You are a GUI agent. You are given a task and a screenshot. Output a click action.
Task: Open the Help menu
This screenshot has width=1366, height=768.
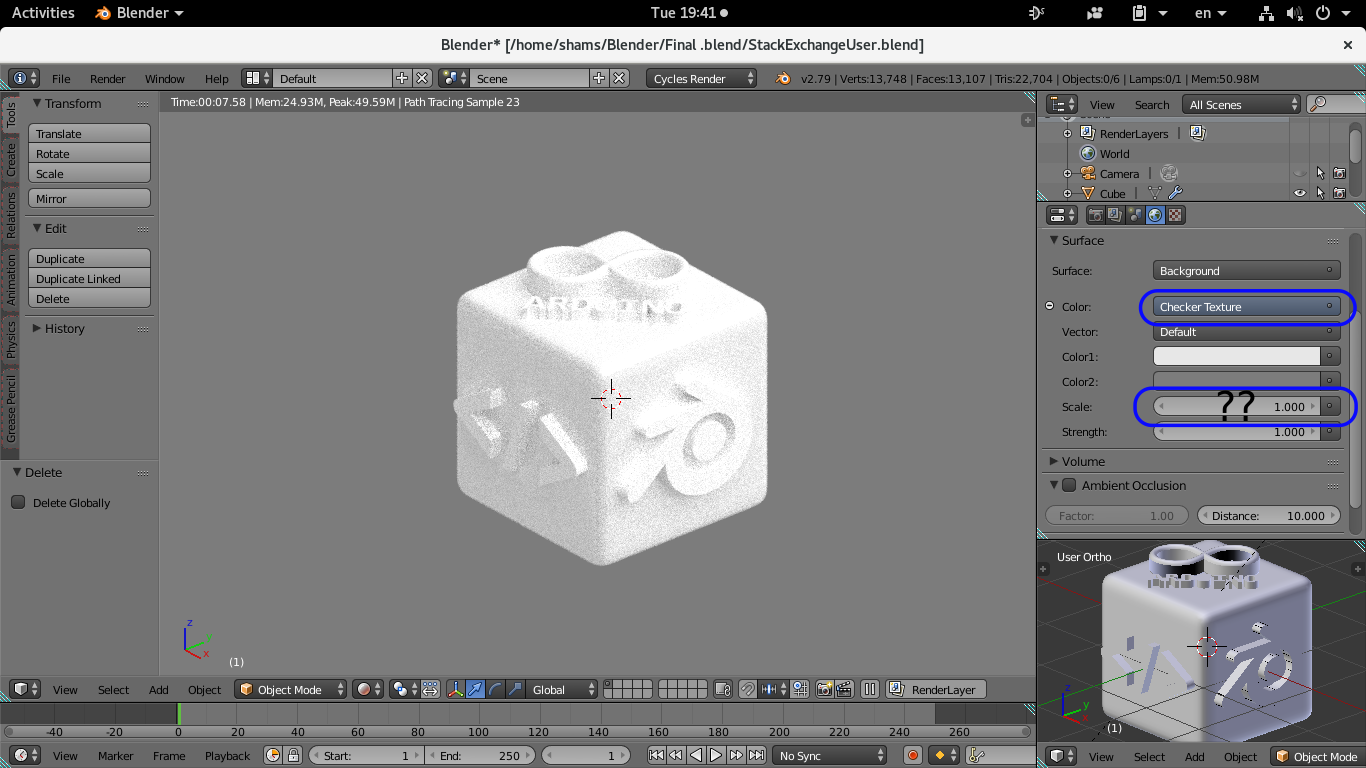point(217,78)
